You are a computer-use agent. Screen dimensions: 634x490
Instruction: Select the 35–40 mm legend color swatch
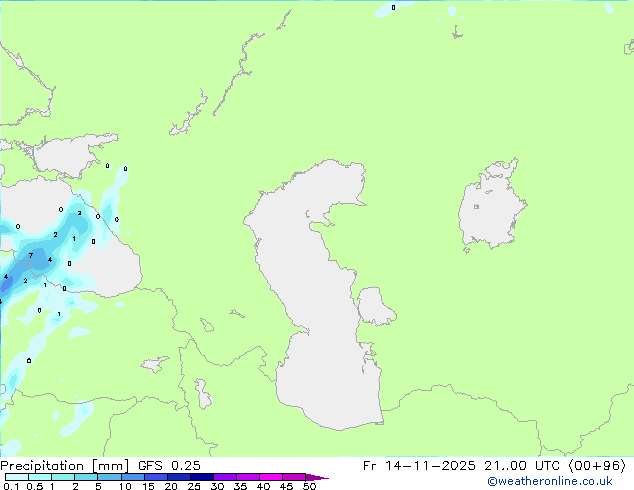[247, 477]
